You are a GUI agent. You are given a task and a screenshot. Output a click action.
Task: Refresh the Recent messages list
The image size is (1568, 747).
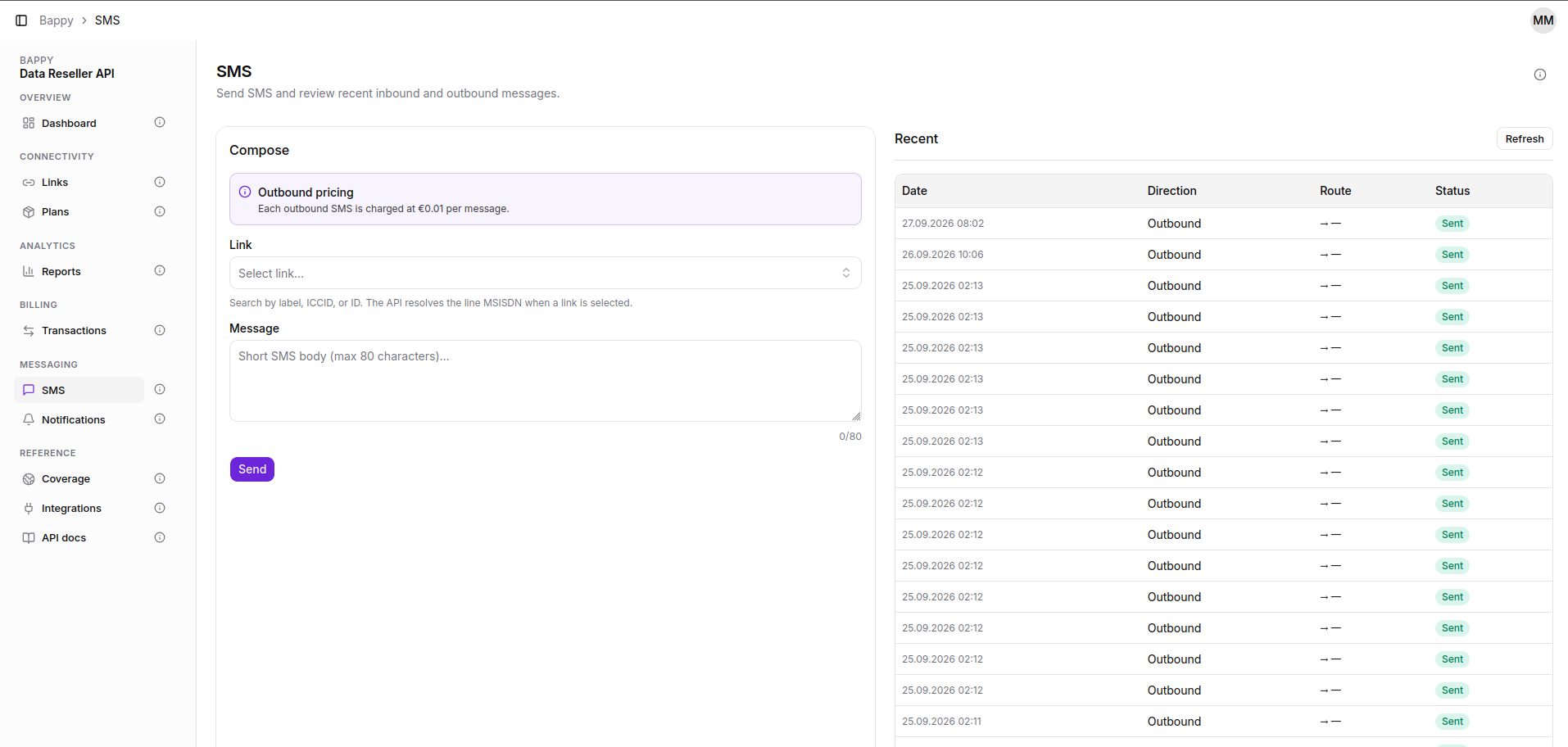click(1525, 139)
